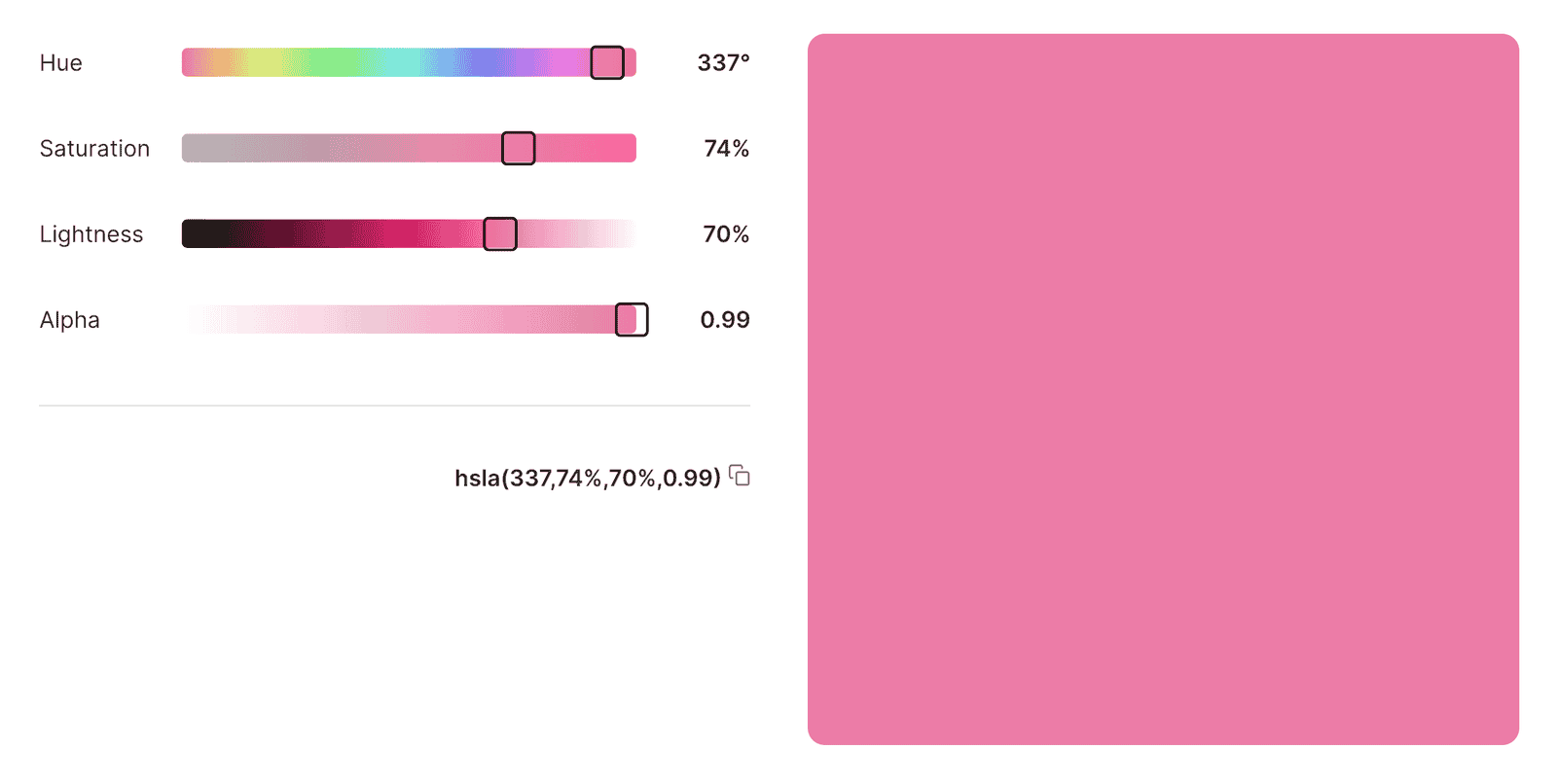Click the Hue label
This screenshot has width=1557, height=784.
point(60,63)
